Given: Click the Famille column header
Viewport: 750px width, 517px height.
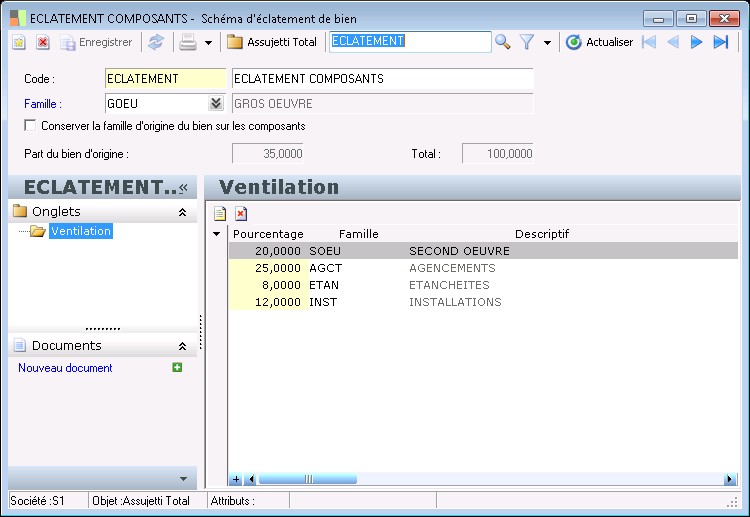Looking at the screenshot, I should click(358, 234).
